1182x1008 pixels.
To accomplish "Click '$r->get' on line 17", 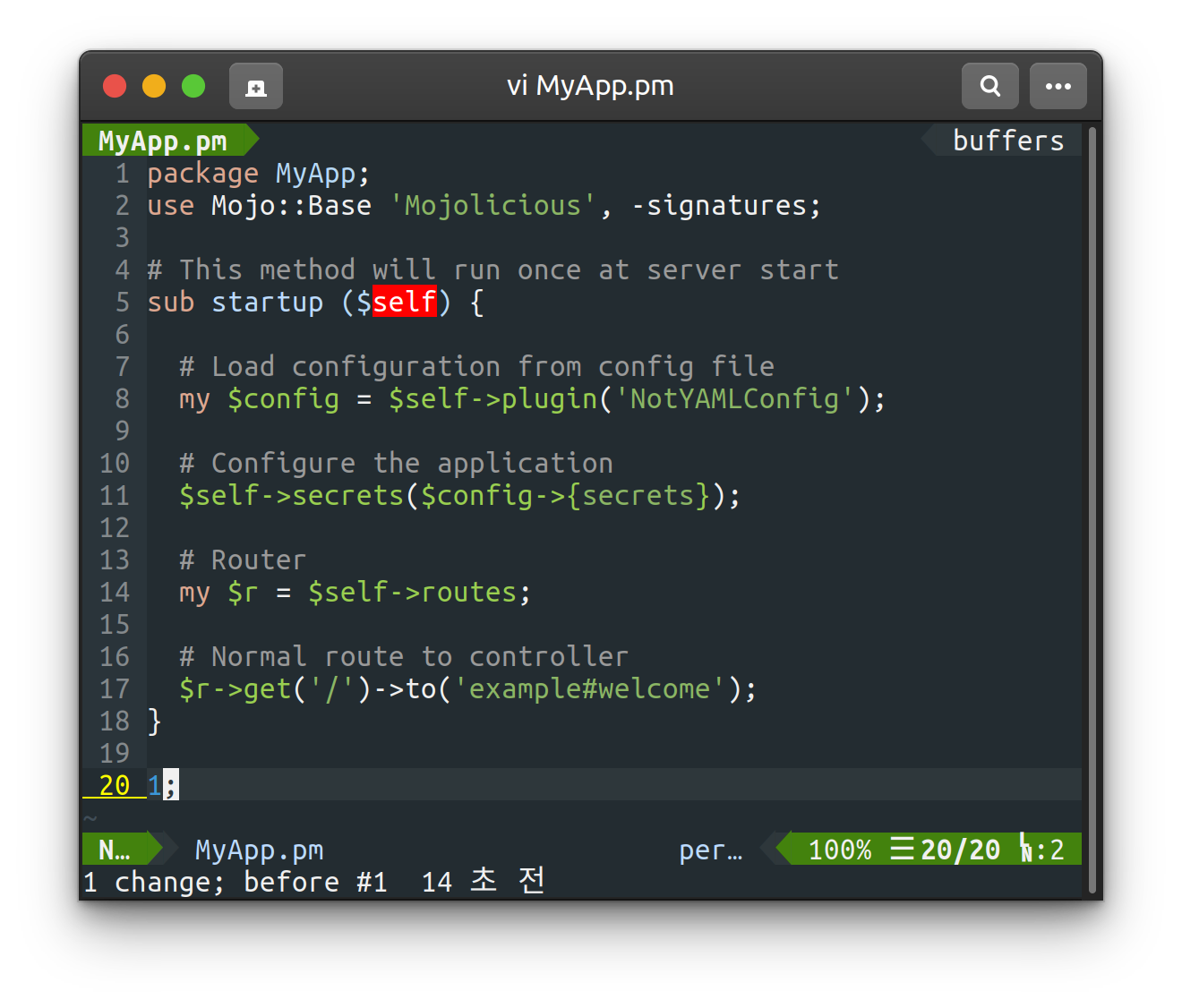I will click(236, 688).
